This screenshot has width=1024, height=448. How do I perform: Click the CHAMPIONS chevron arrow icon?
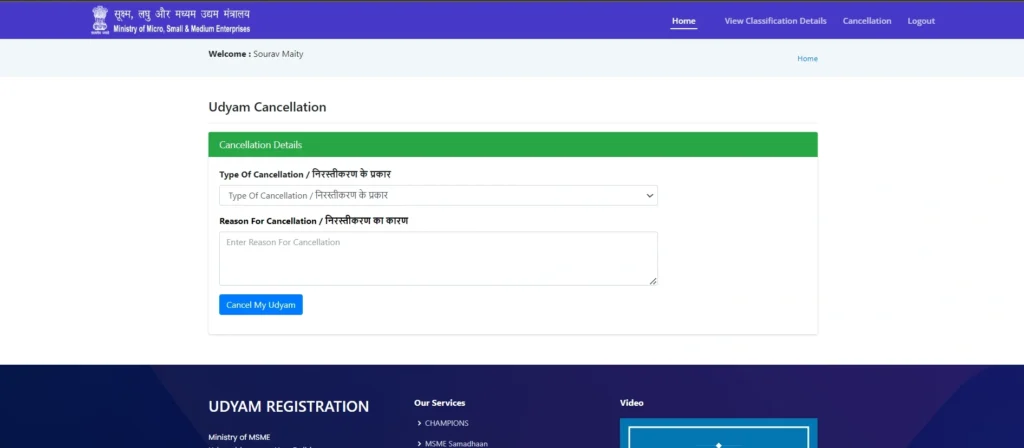point(419,423)
